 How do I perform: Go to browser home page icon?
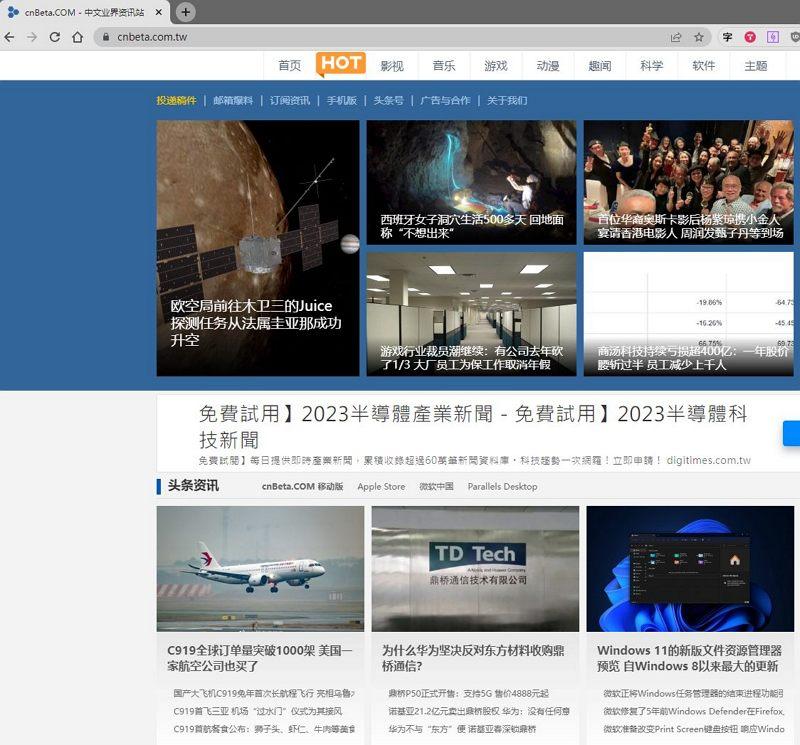[77, 37]
